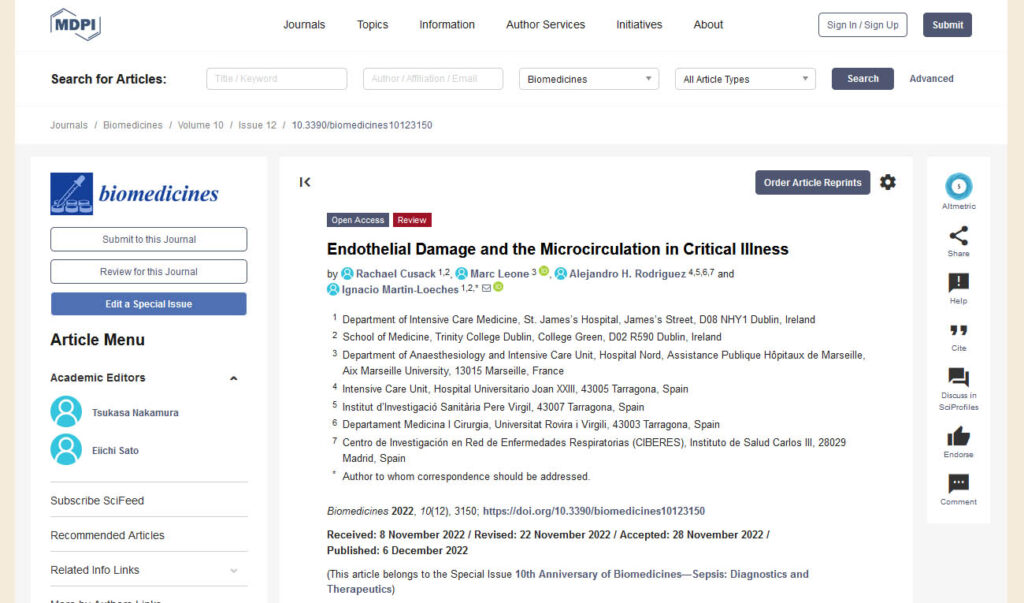Click the Order Article Reprints button
The width and height of the screenshot is (1024, 603).
pos(812,182)
